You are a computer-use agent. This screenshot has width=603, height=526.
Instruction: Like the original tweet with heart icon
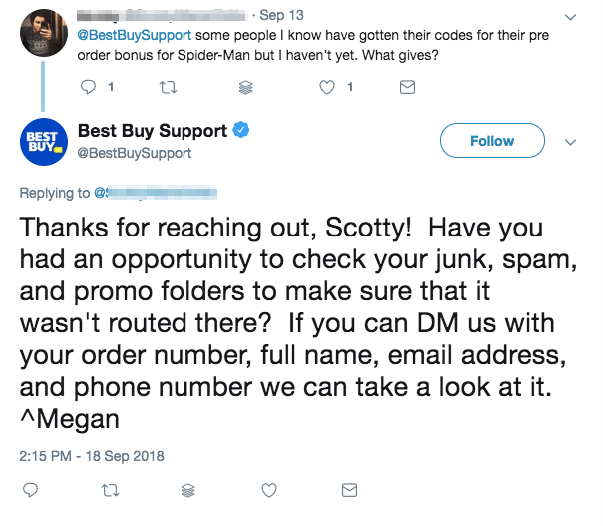point(326,87)
